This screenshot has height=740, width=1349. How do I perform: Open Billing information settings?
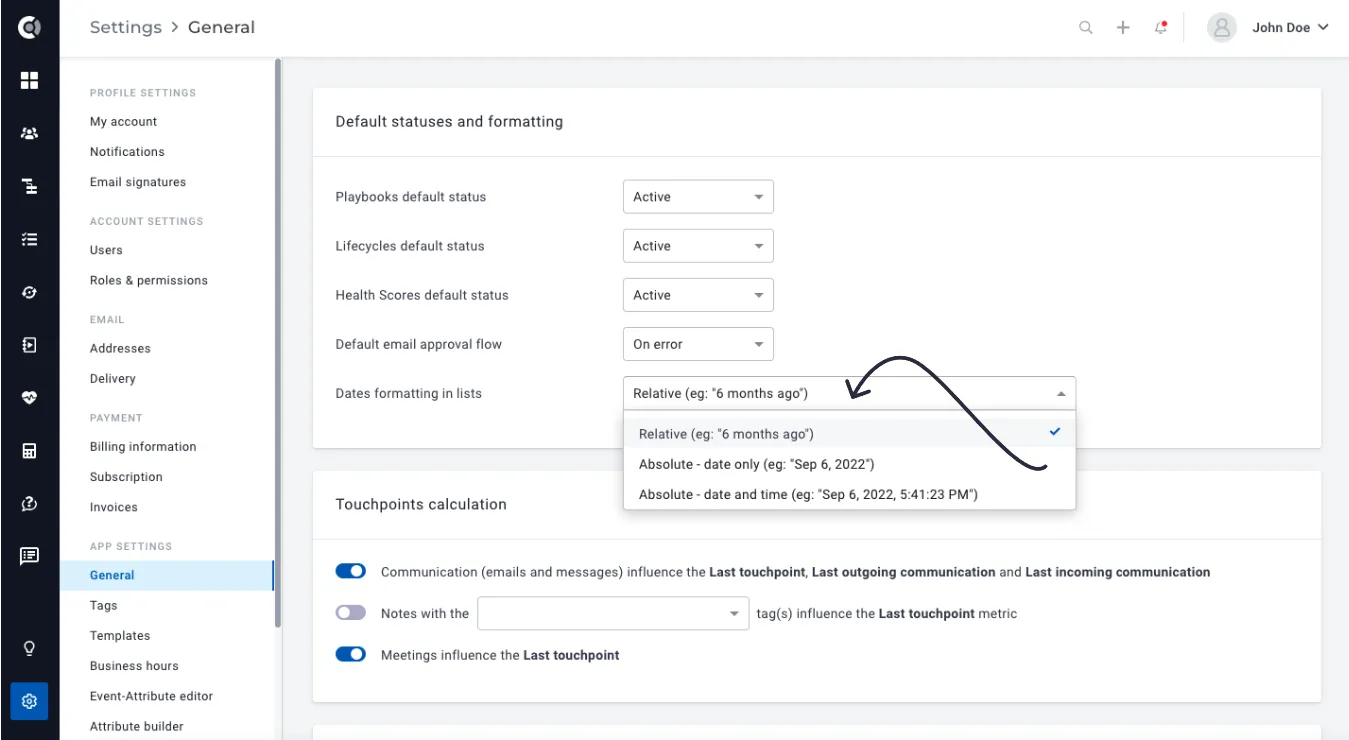143,447
